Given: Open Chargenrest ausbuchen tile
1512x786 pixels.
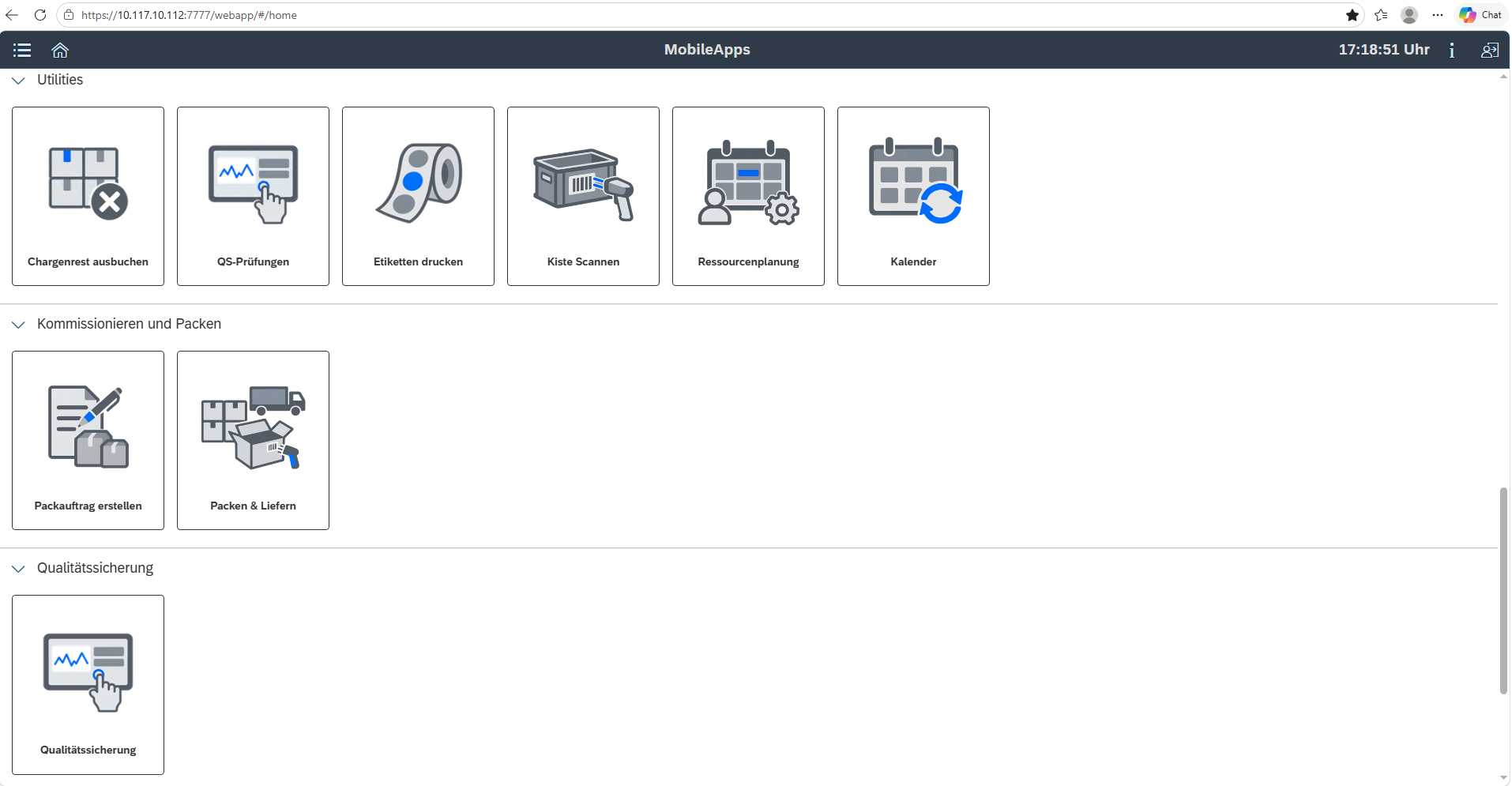Looking at the screenshot, I should (88, 196).
